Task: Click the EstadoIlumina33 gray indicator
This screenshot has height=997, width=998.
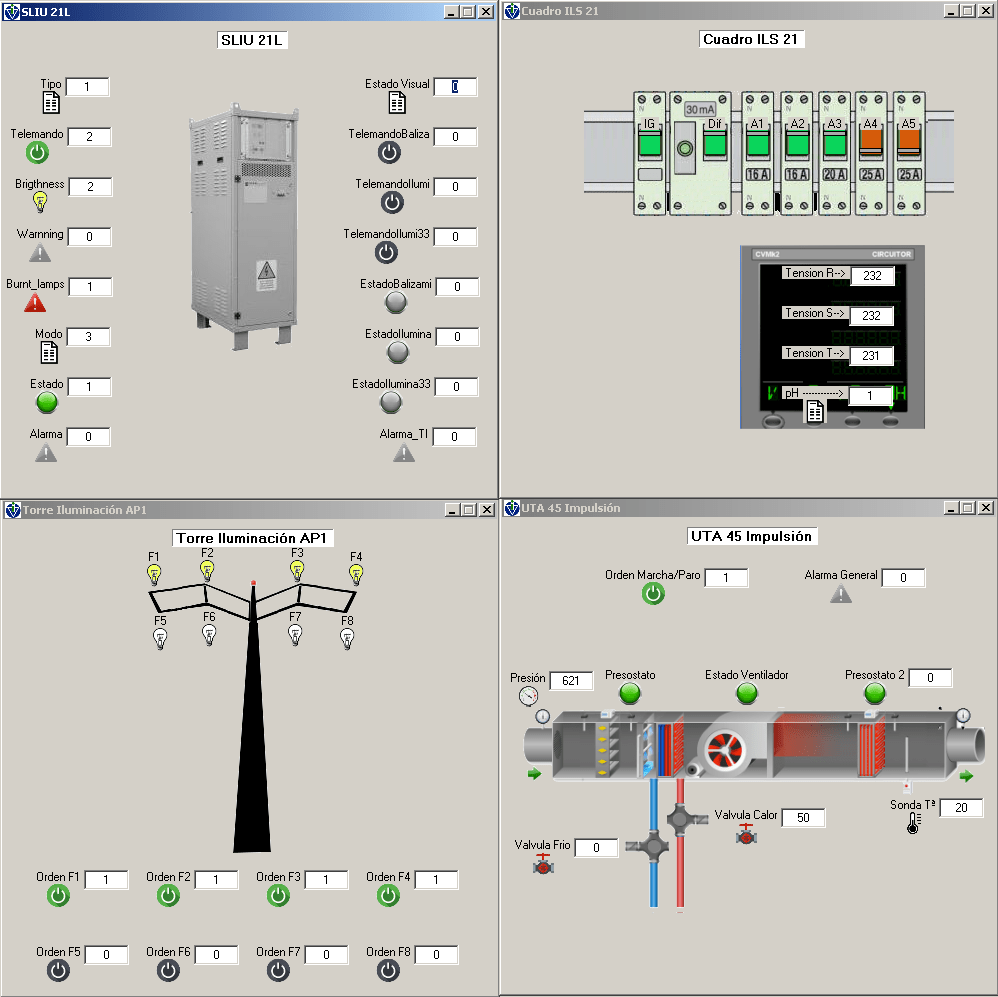Action: pyautogui.click(x=391, y=402)
